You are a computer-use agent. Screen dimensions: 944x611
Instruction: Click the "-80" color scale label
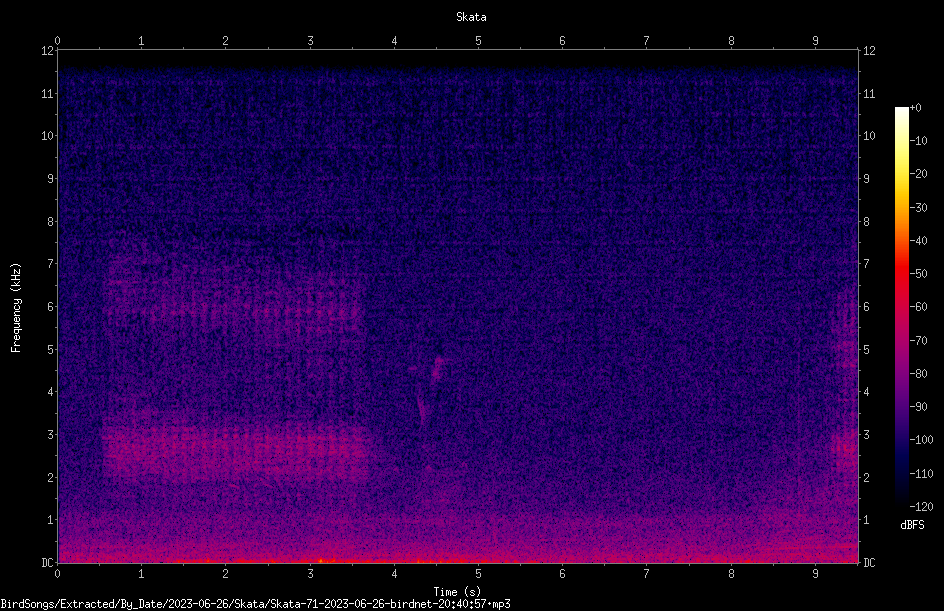coord(919,373)
